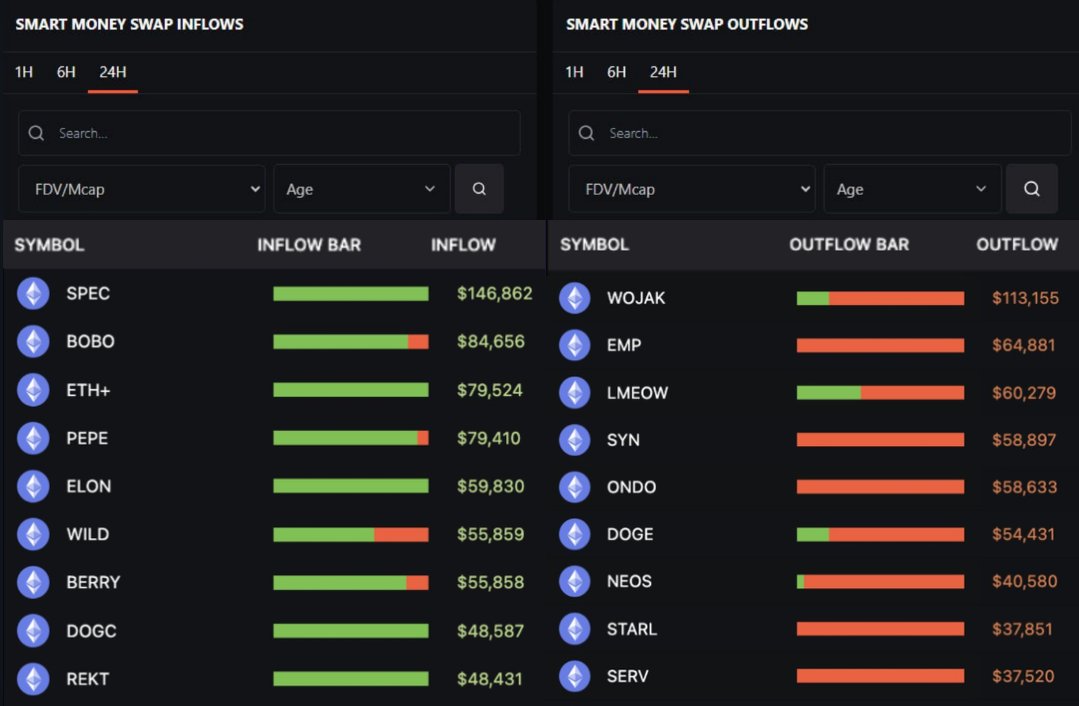Click the Ethereum icon next to EMP
Screen dimensions: 1079x706
[x=575, y=345]
